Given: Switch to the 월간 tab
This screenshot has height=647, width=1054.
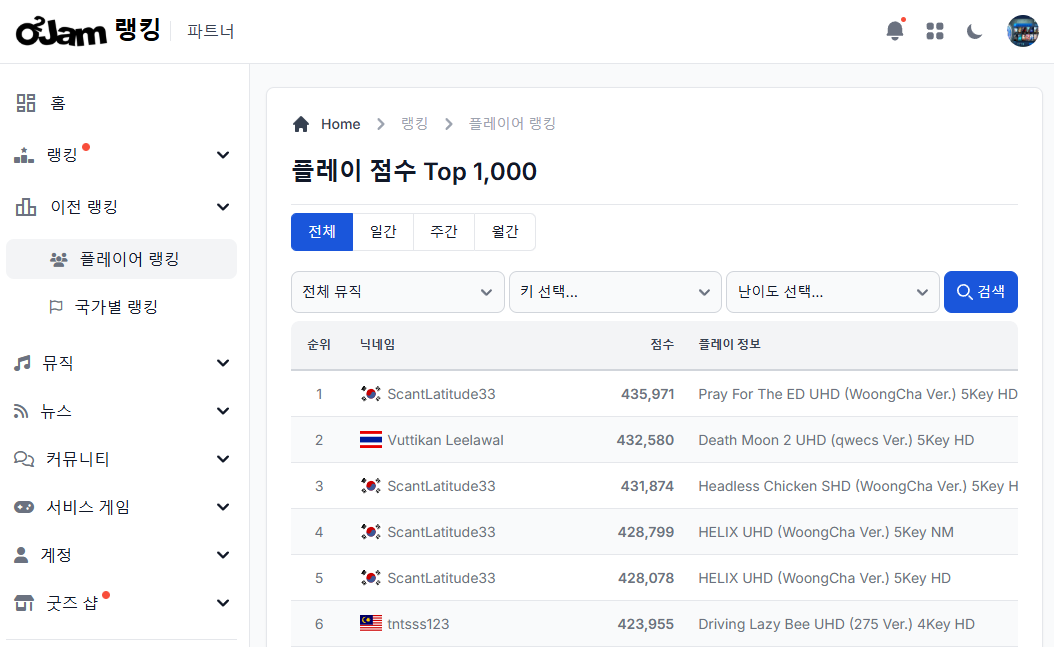Looking at the screenshot, I should click(505, 232).
